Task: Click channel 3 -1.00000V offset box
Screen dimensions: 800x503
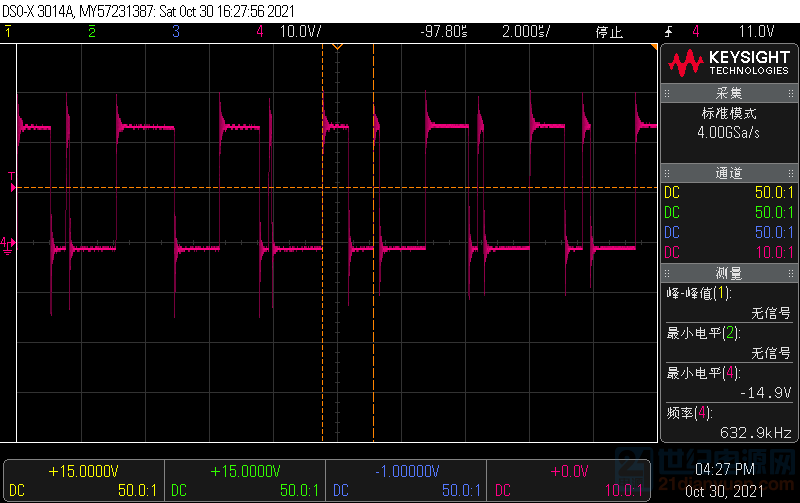Action: (x=407, y=481)
